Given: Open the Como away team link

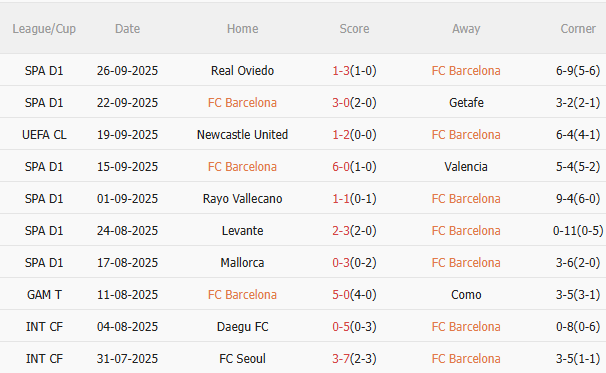Looking at the screenshot, I should 466,295.
